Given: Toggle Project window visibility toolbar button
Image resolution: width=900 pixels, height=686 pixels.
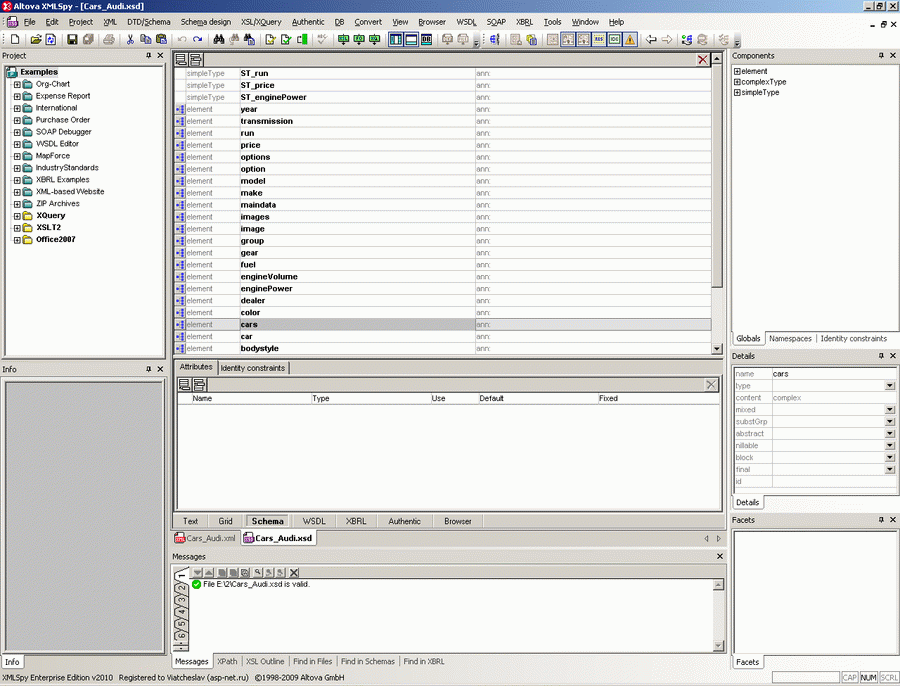Looking at the screenshot, I should [396, 39].
